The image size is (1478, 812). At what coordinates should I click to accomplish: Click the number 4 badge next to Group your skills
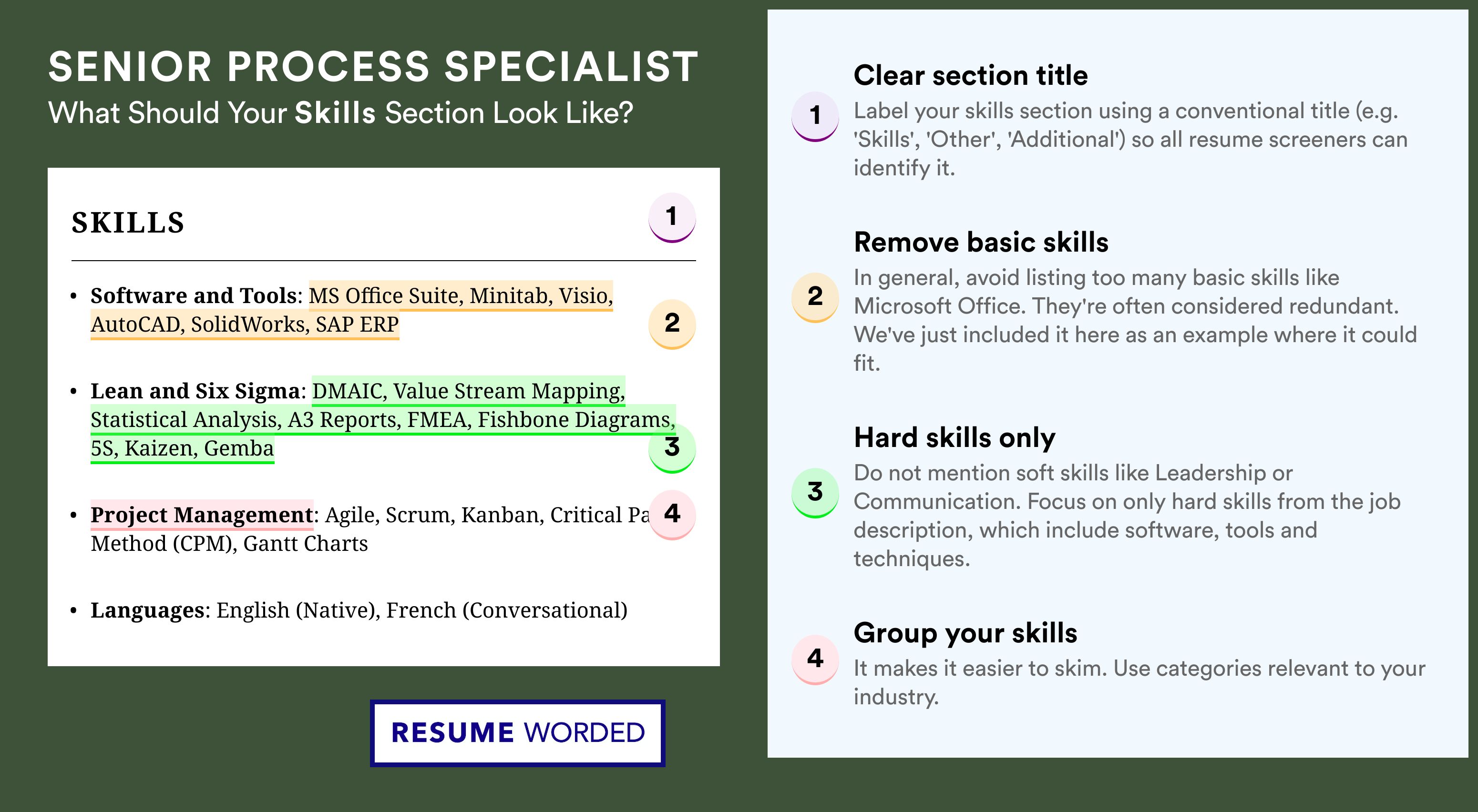pos(815,658)
